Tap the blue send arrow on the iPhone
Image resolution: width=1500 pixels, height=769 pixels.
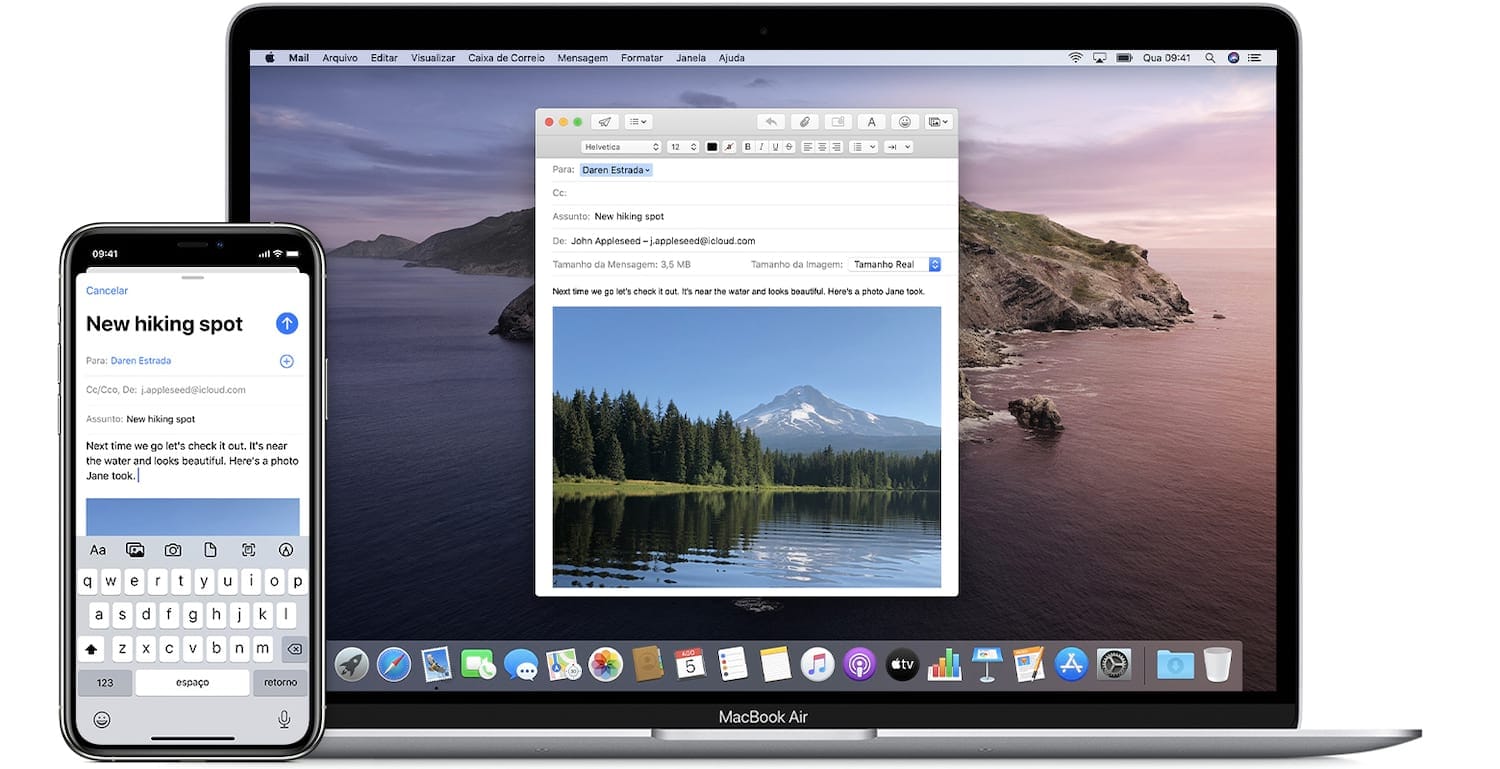click(x=287, y=323)
